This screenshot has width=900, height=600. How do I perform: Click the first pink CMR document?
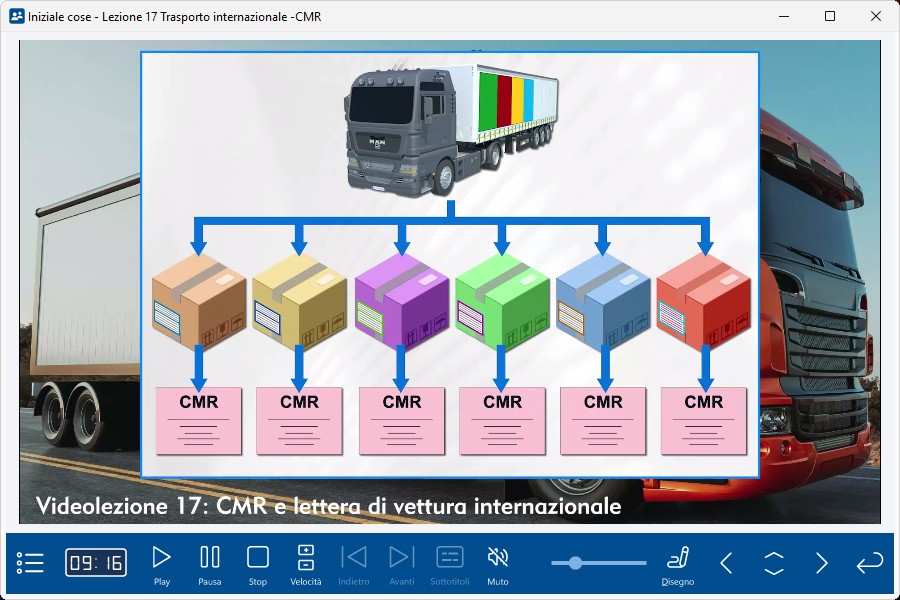pos(198,420)
